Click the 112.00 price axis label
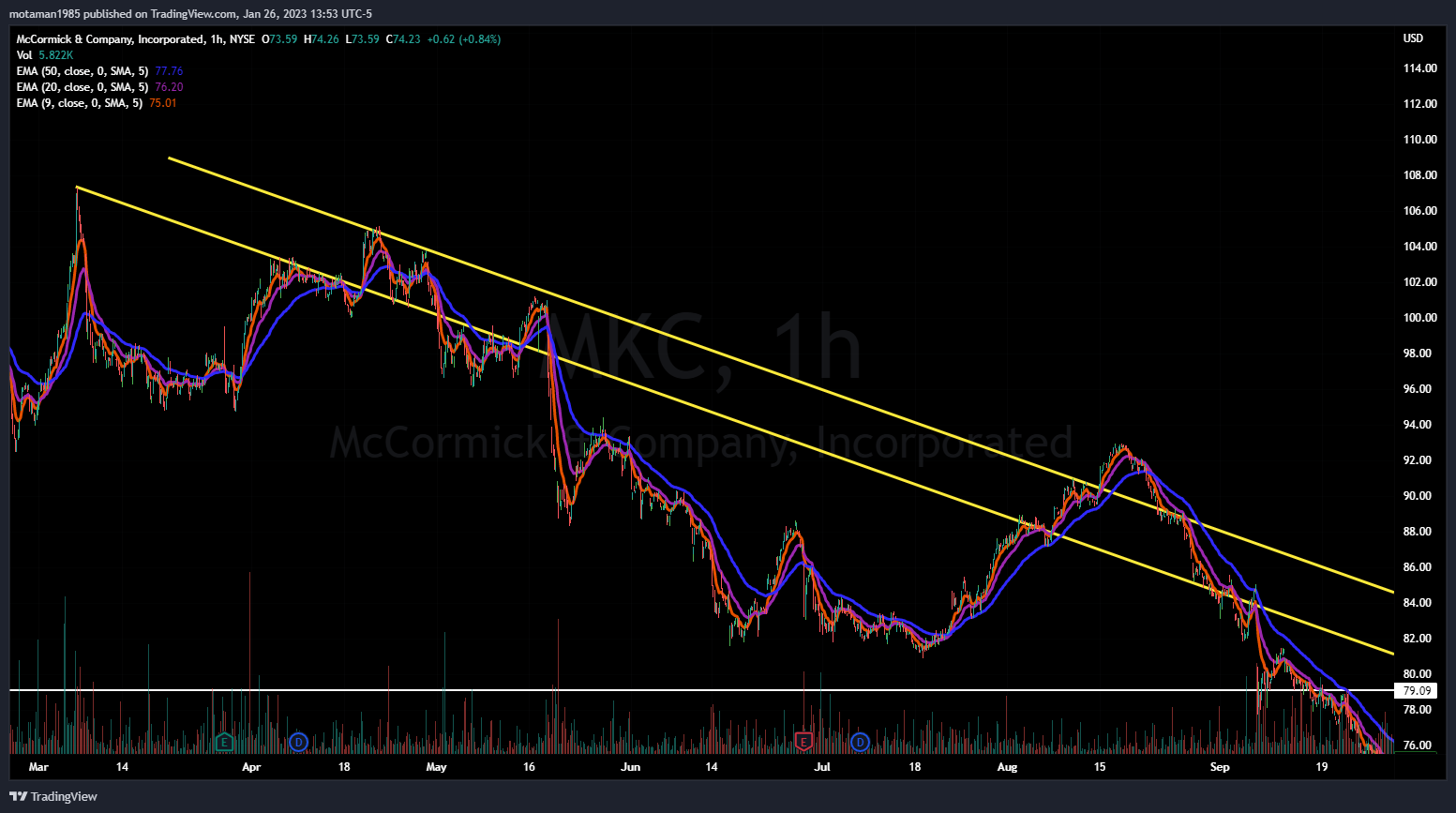 1419,104
